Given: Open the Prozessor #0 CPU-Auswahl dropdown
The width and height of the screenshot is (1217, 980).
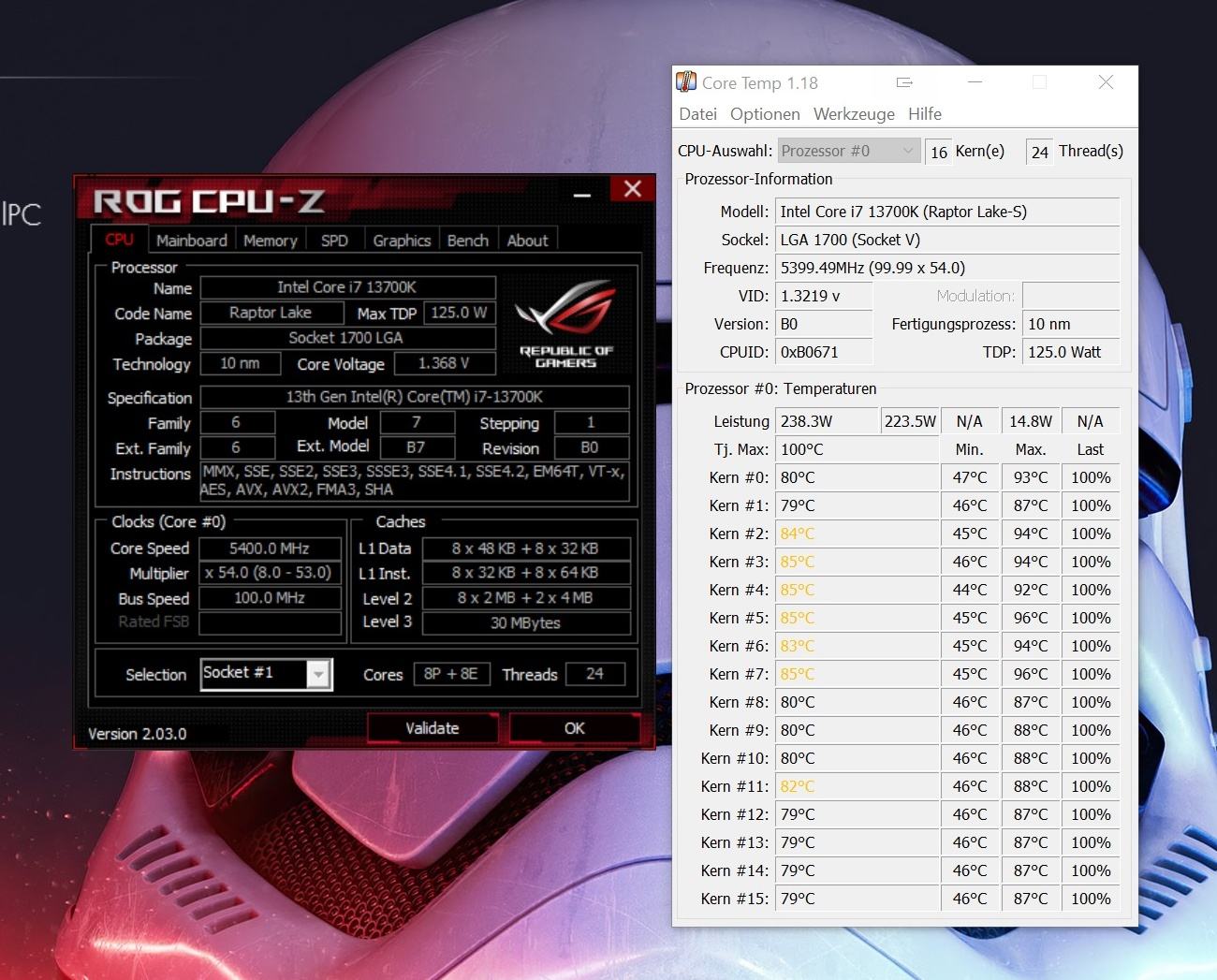Looking at the screenshot, I should coord(848,151).
